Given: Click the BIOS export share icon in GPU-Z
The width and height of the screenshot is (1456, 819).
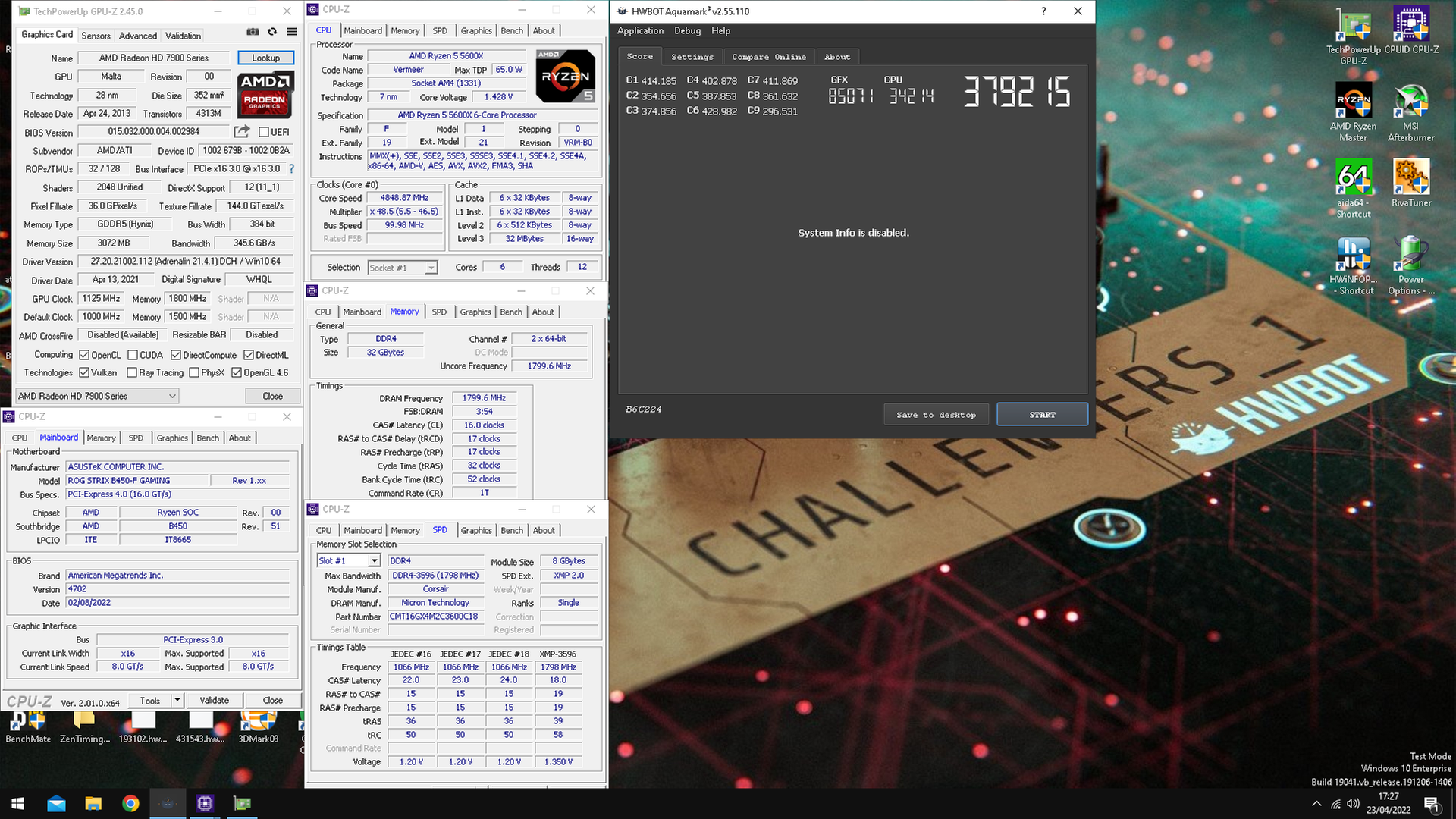Looking at the screenshot, I should 242,131.
